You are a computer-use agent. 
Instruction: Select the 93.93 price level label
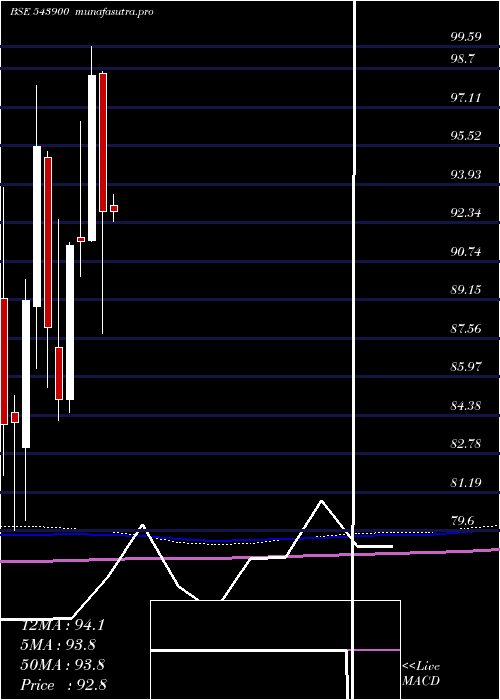click(466, 175)
